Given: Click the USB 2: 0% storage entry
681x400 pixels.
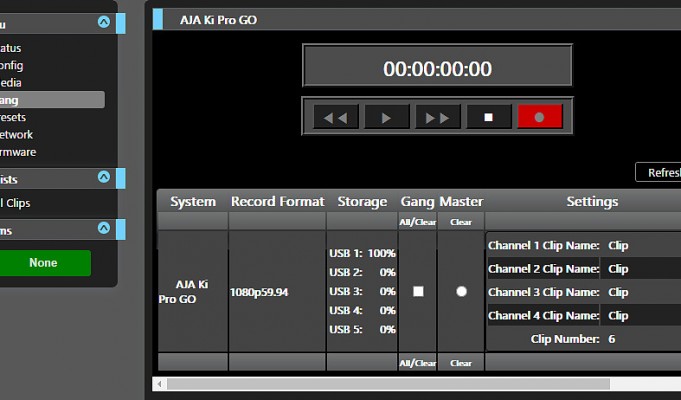Looking at the screenshot, I should point(362,272).
